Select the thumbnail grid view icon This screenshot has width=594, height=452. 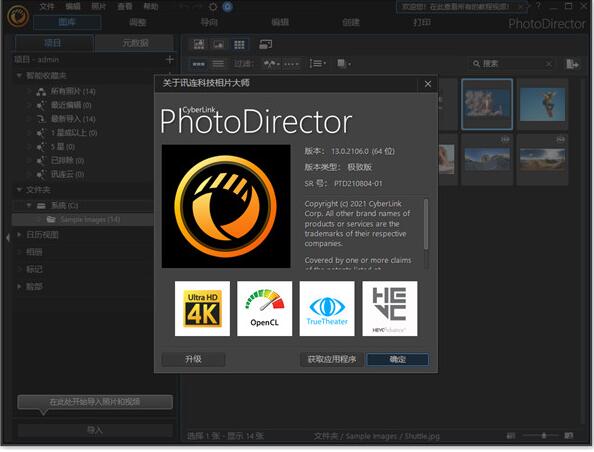click(x=239, y=45)
